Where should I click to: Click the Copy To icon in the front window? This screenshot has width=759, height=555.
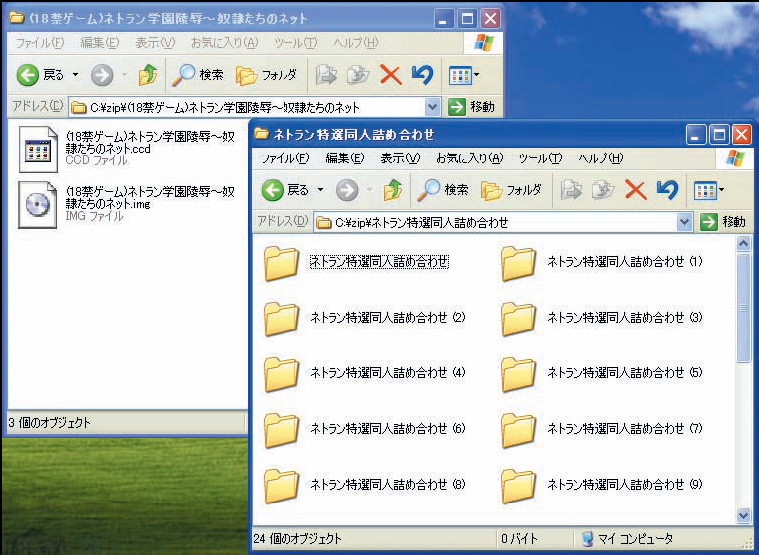603,190
